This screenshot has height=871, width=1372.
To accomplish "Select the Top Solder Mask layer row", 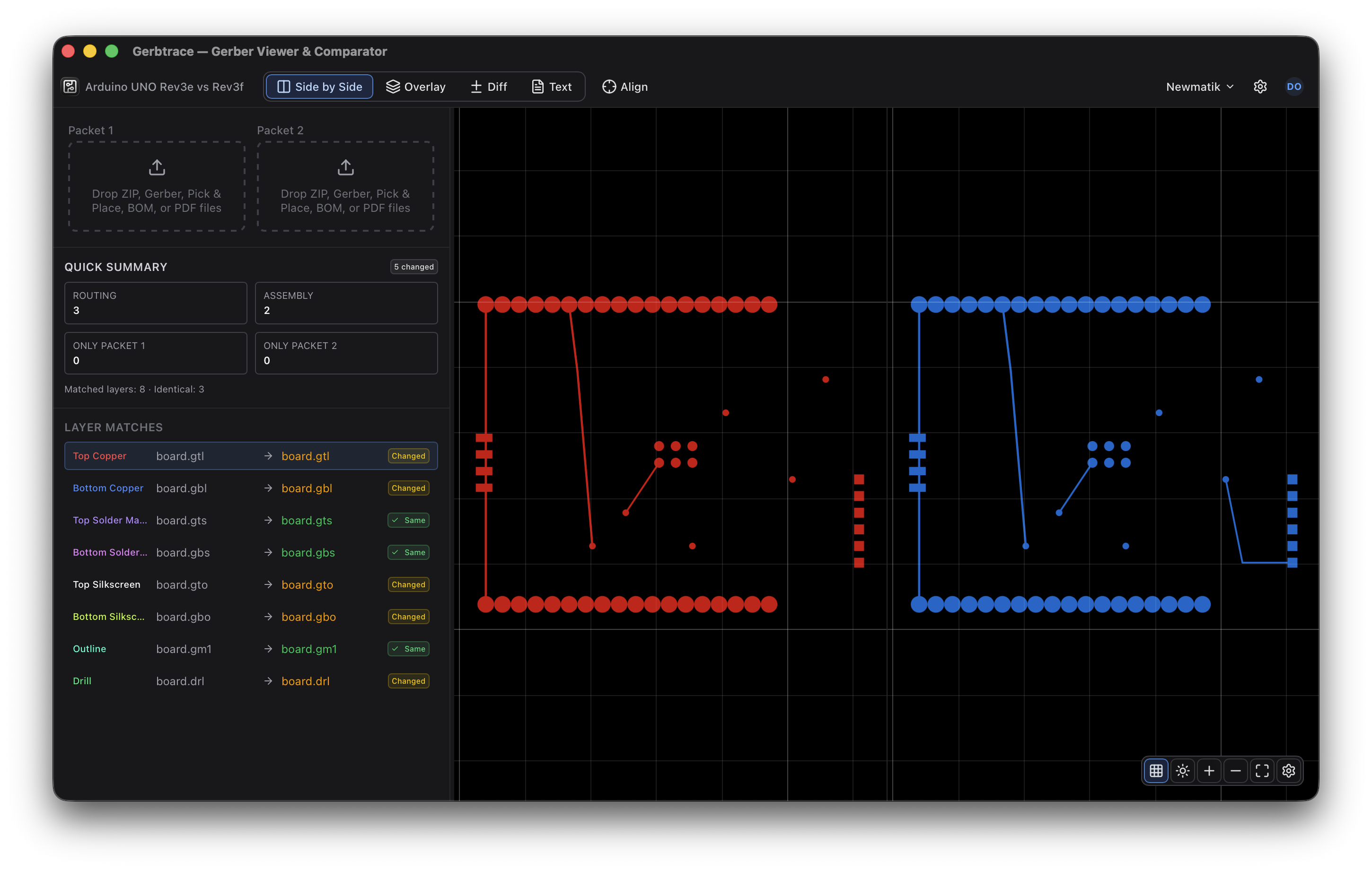I will [x=251, y=520].
